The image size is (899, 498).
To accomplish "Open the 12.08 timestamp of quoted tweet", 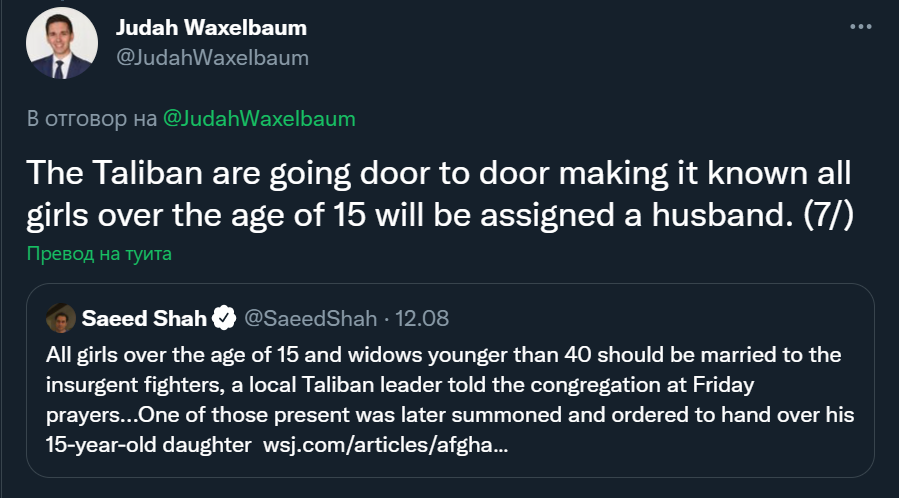I will [x=422, y=318].
